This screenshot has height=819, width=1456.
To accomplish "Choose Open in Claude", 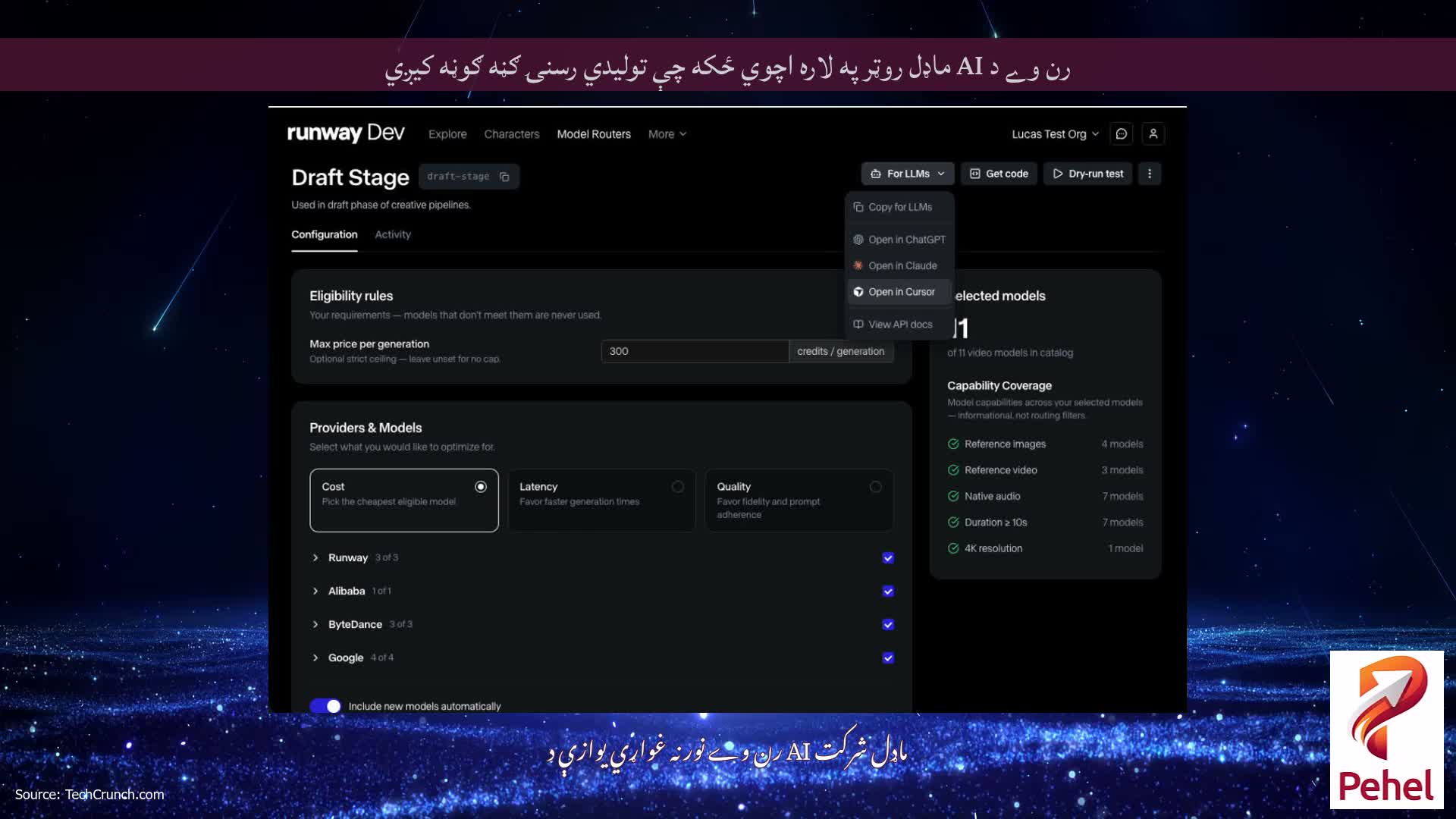I will point(899,265).
